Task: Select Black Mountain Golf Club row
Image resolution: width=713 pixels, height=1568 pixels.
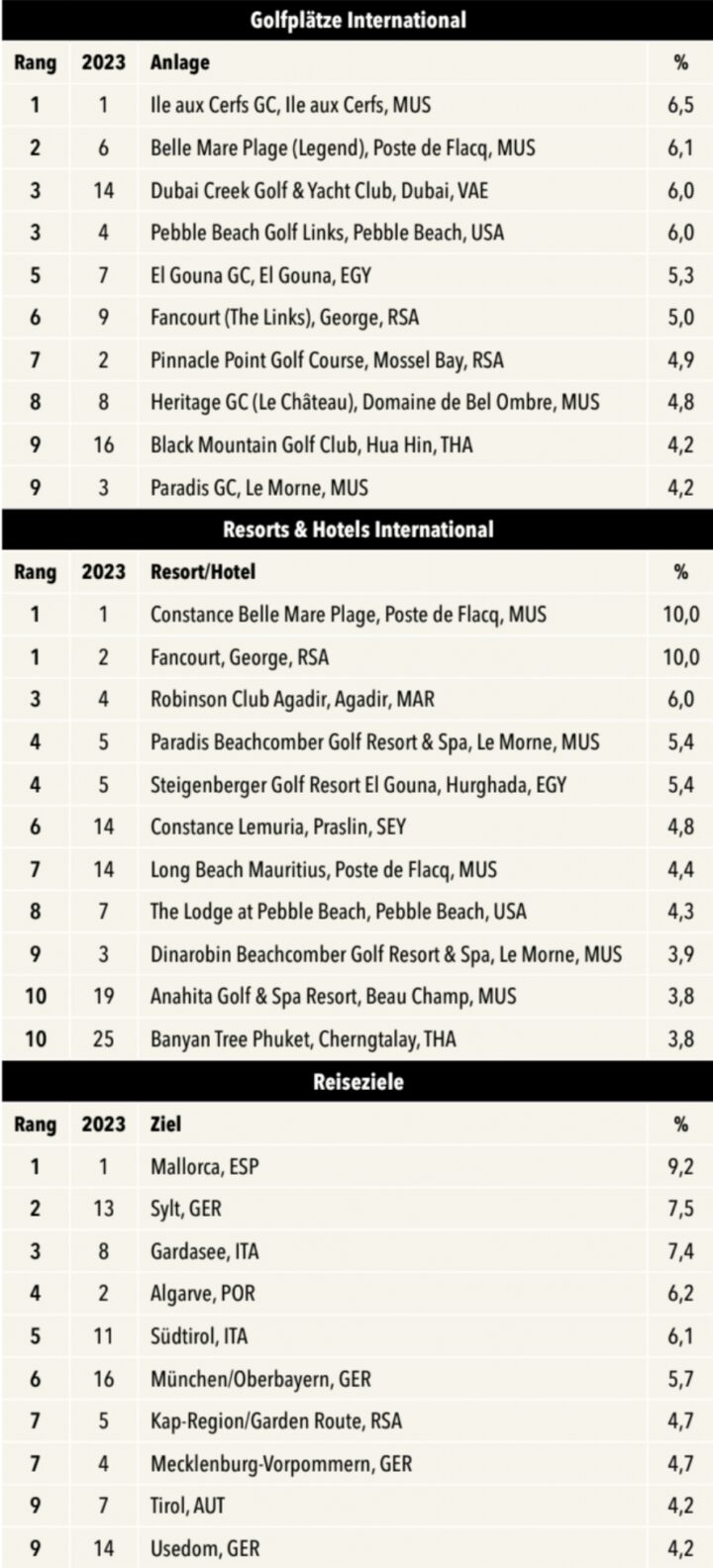Action: point(356,445)
